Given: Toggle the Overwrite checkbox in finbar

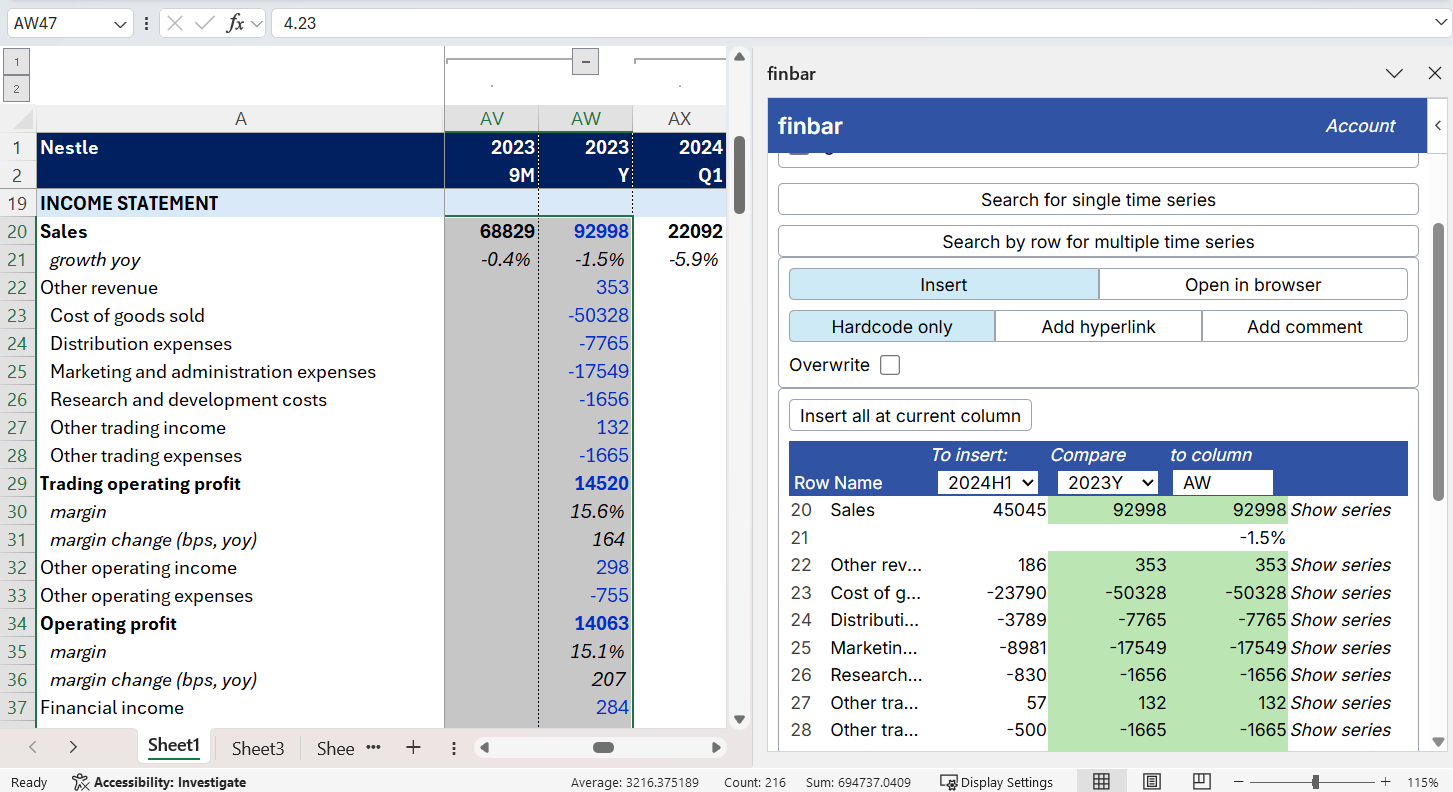Looking at the screenshot, I should (x=889, y=364).
